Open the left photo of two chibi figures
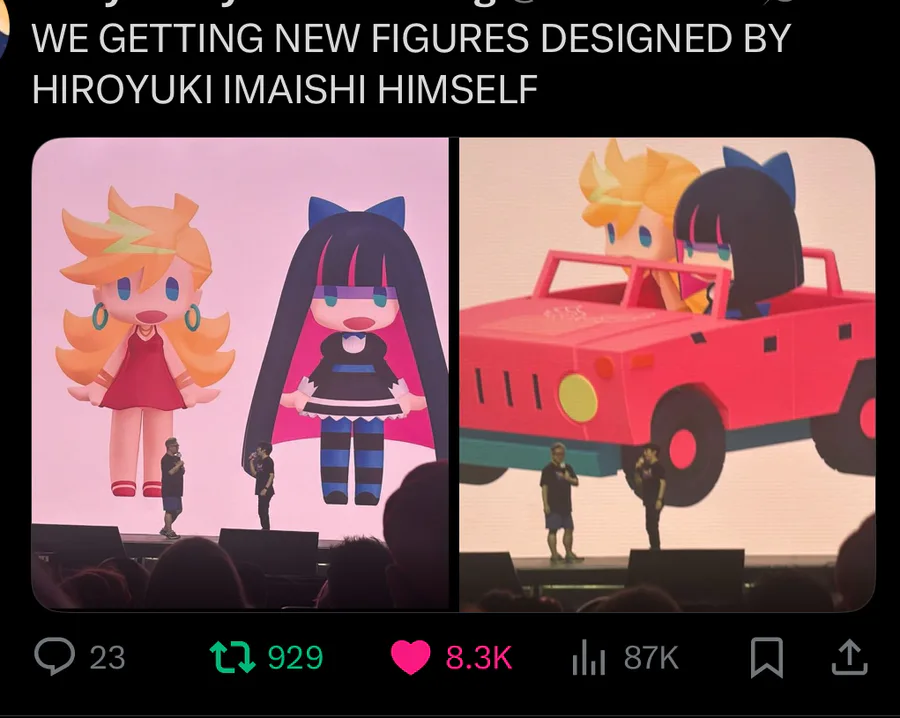This screenshot has width=900, height=718. (240, 374)
